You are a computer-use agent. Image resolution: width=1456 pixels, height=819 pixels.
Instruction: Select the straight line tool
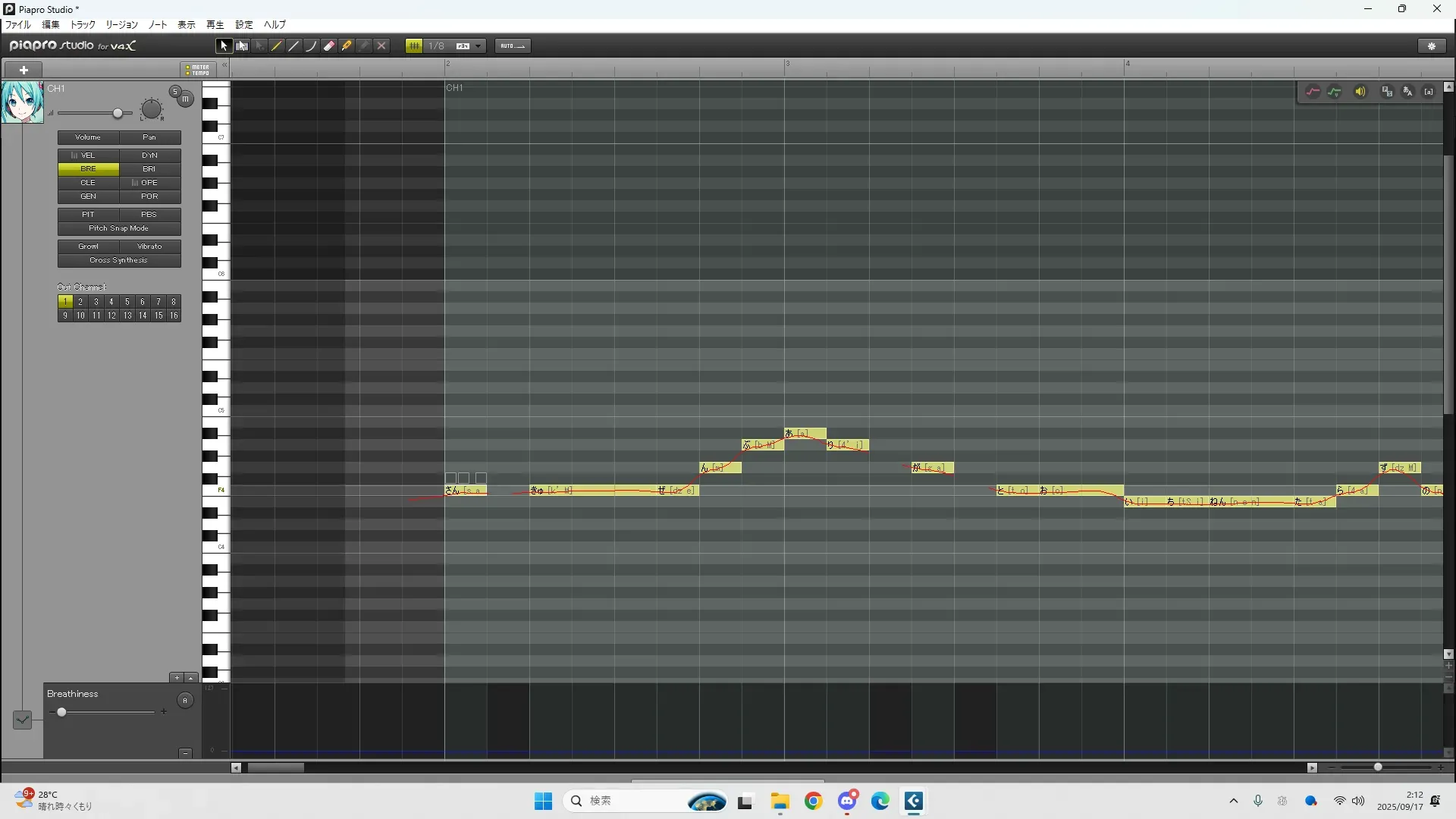[294, 46]
